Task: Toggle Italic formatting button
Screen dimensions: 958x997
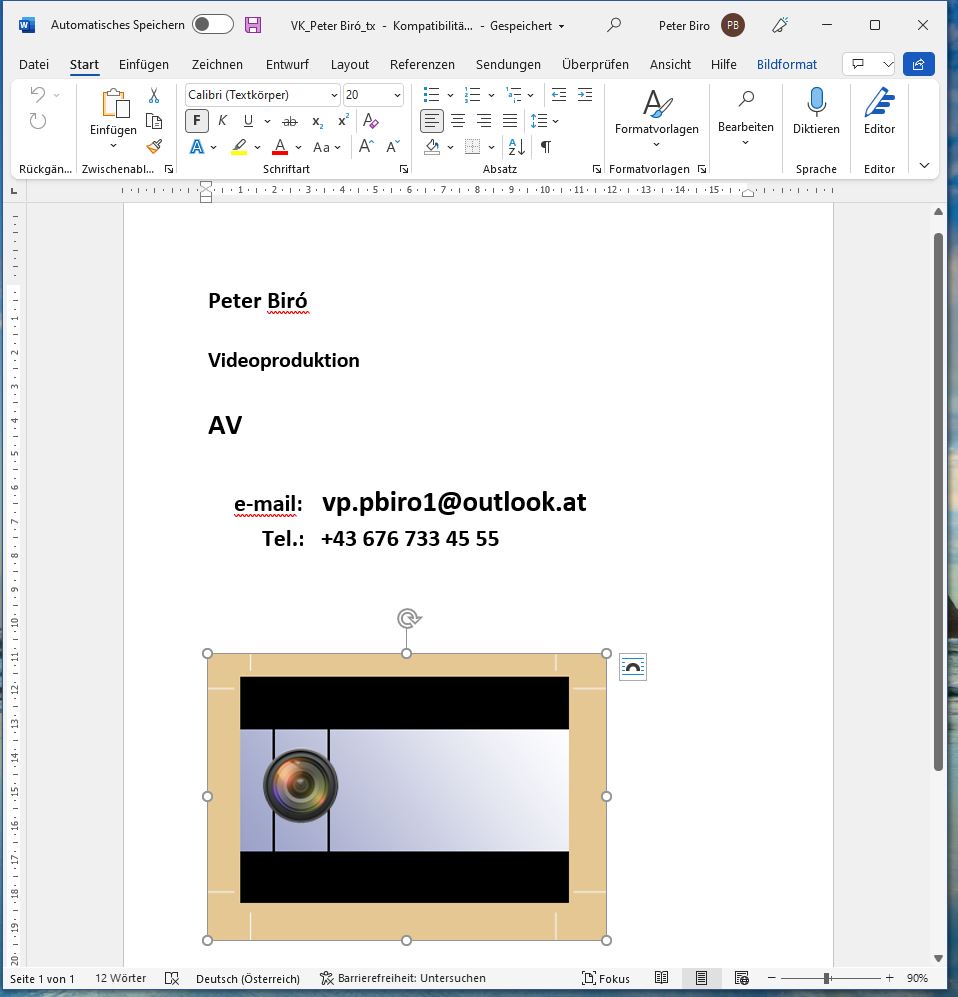Action: click(x=222, y=121)
